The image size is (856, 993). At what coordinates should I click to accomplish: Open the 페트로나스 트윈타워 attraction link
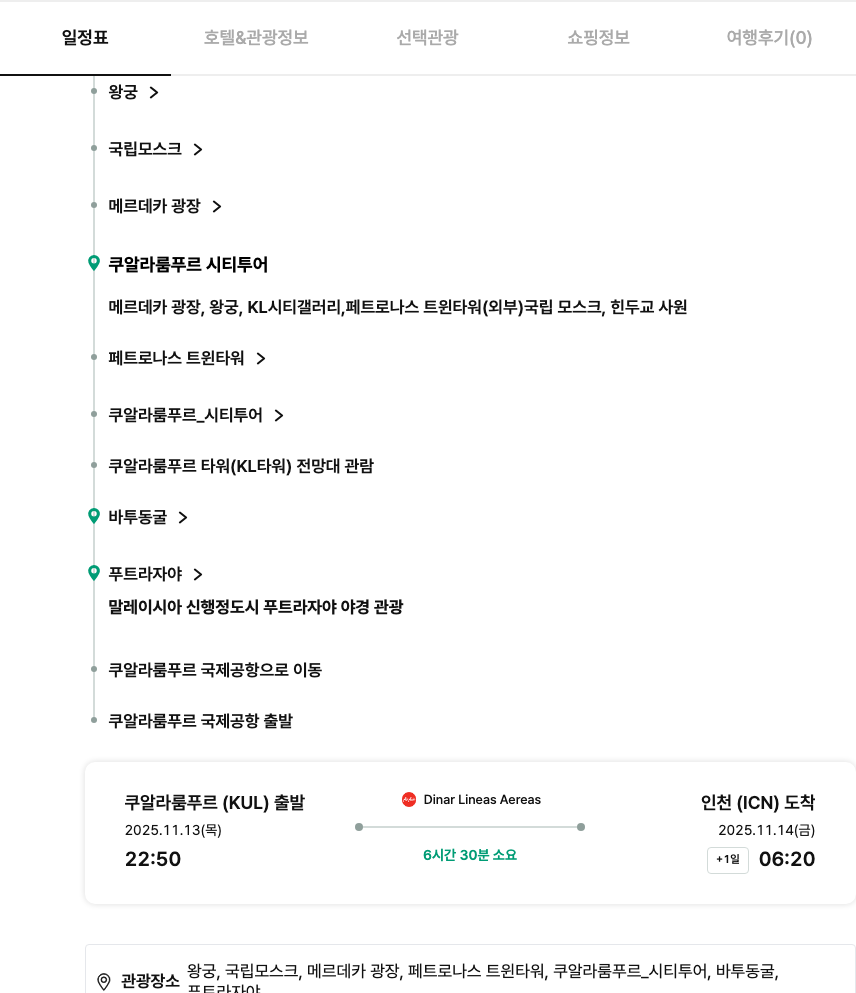(176, 358)
